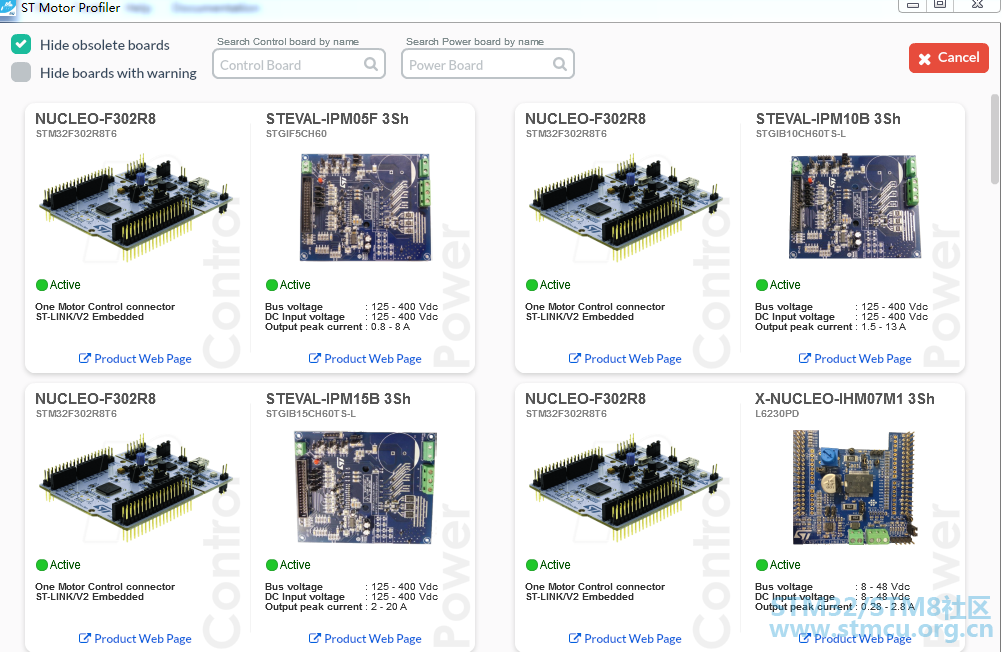Click output peak current 0.8 - 8 A value

(390, 327)
